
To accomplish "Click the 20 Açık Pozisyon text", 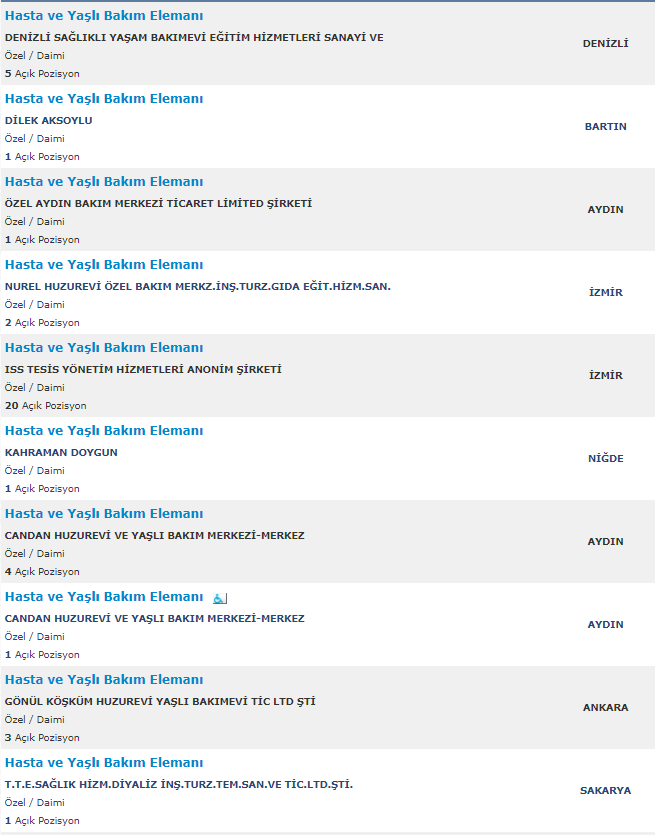I will pyautogui.click(x=46, y=406).
